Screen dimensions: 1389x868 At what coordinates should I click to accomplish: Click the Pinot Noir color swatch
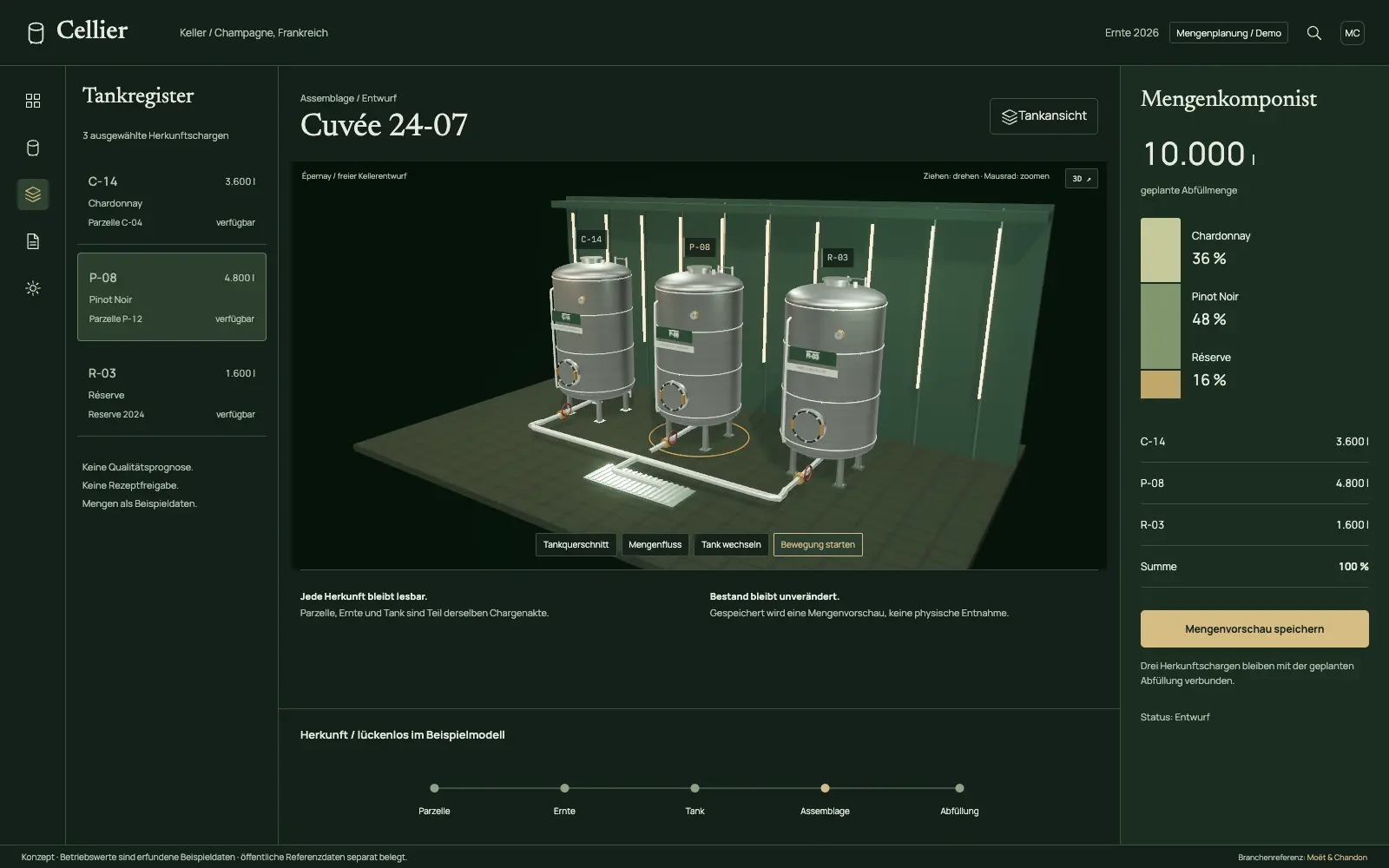pos(1161,326)
